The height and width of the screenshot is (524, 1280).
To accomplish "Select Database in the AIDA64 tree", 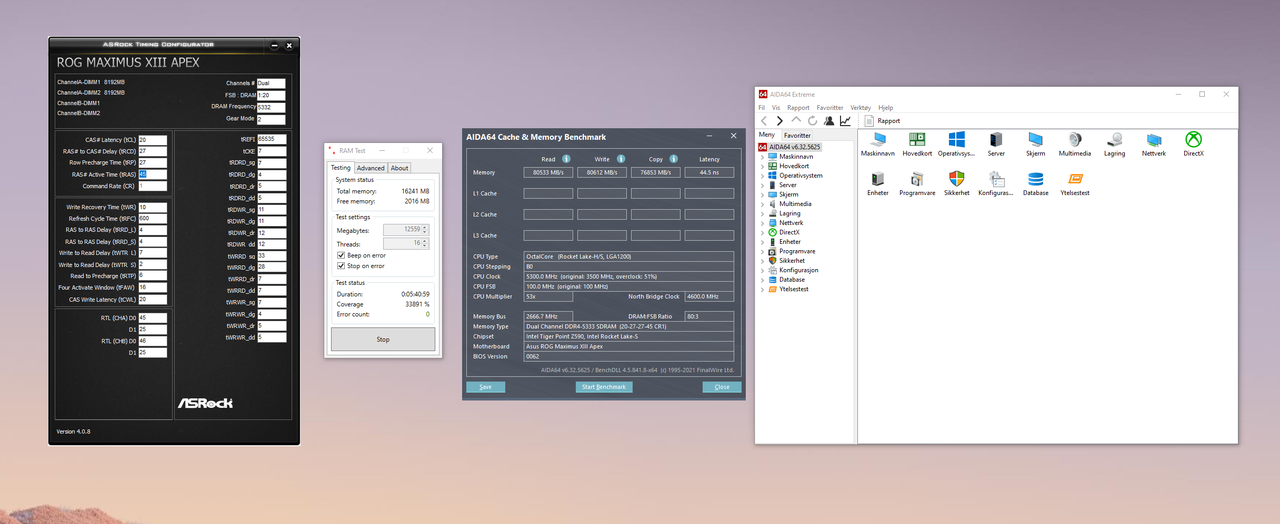I will (792, 279).
